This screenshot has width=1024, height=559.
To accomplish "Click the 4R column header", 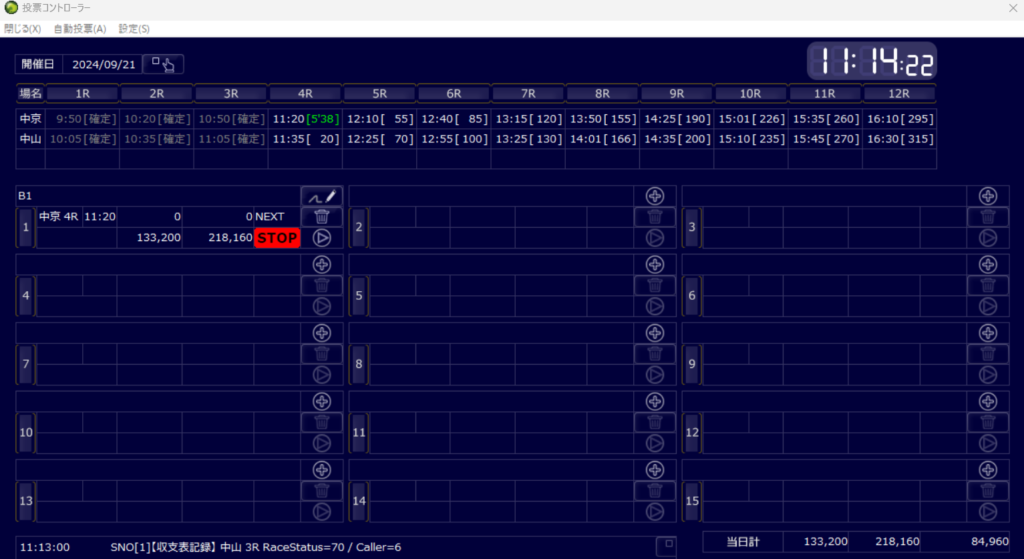I will 305,94.
